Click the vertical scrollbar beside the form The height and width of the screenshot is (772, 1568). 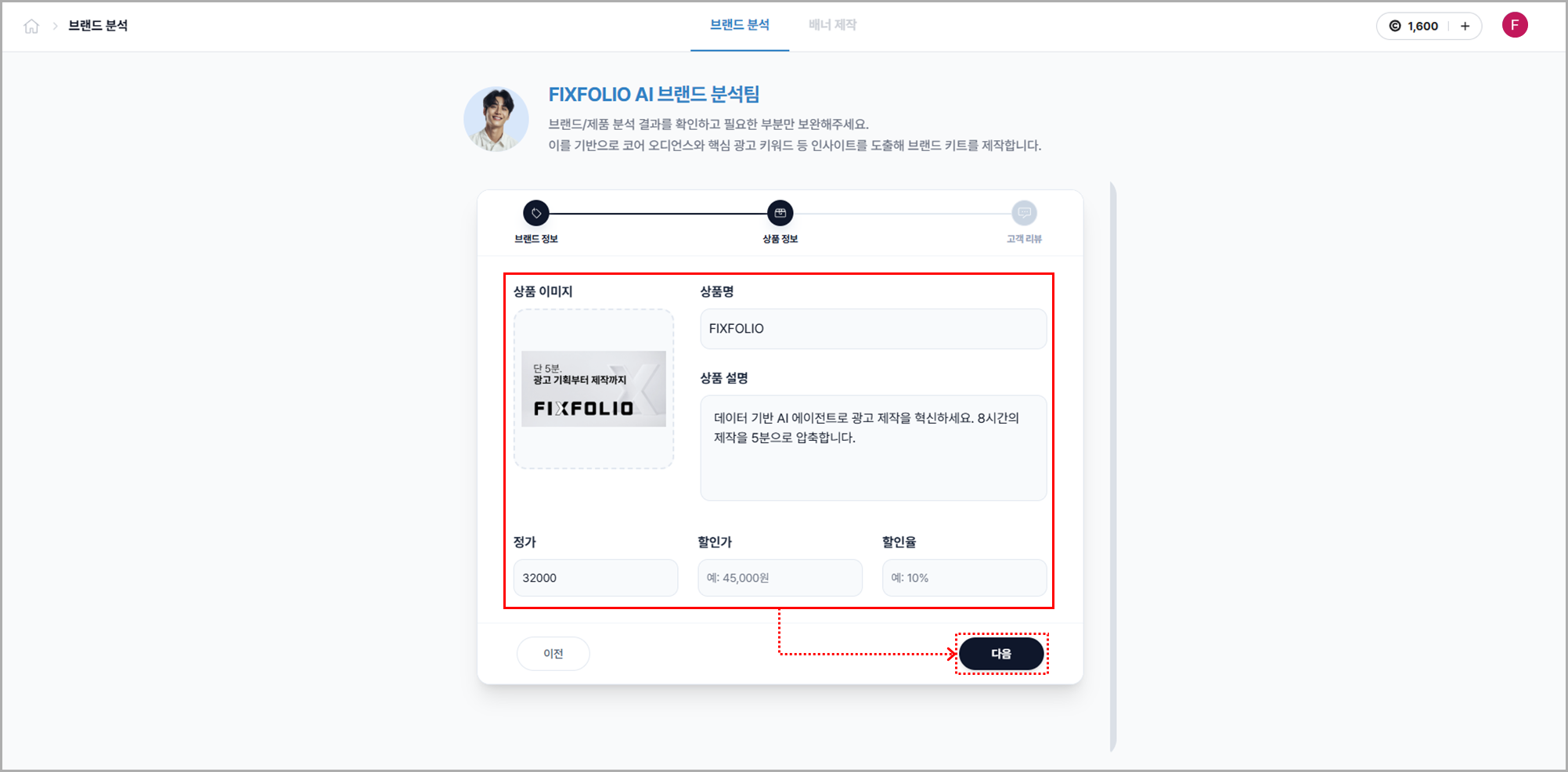coord(1113,467)
